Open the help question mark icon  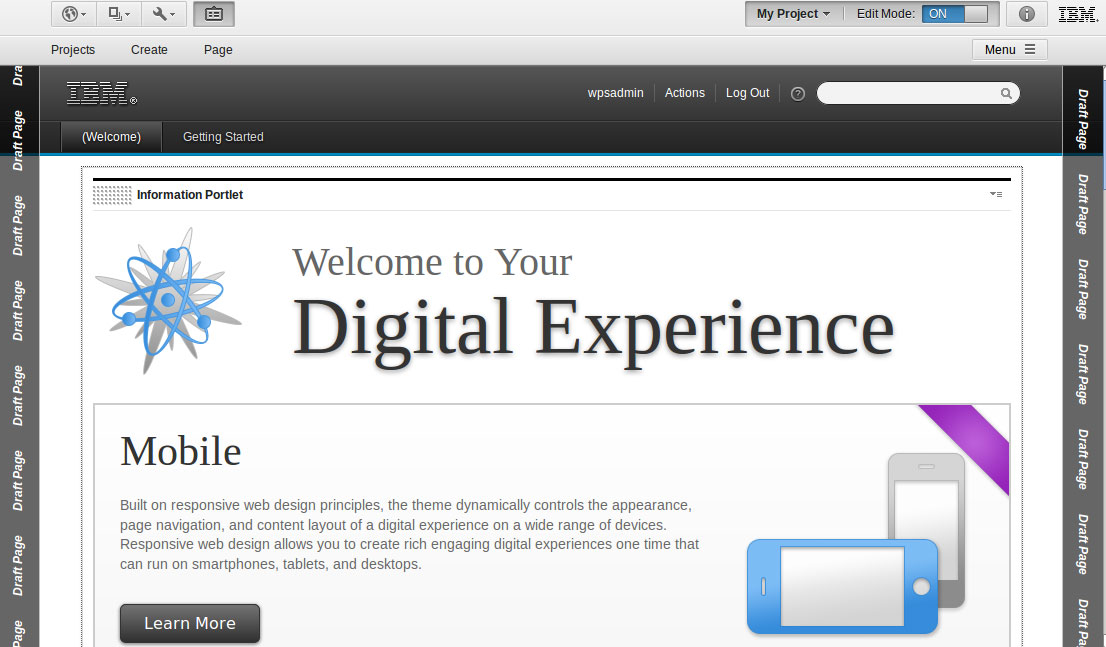[797, 93]
